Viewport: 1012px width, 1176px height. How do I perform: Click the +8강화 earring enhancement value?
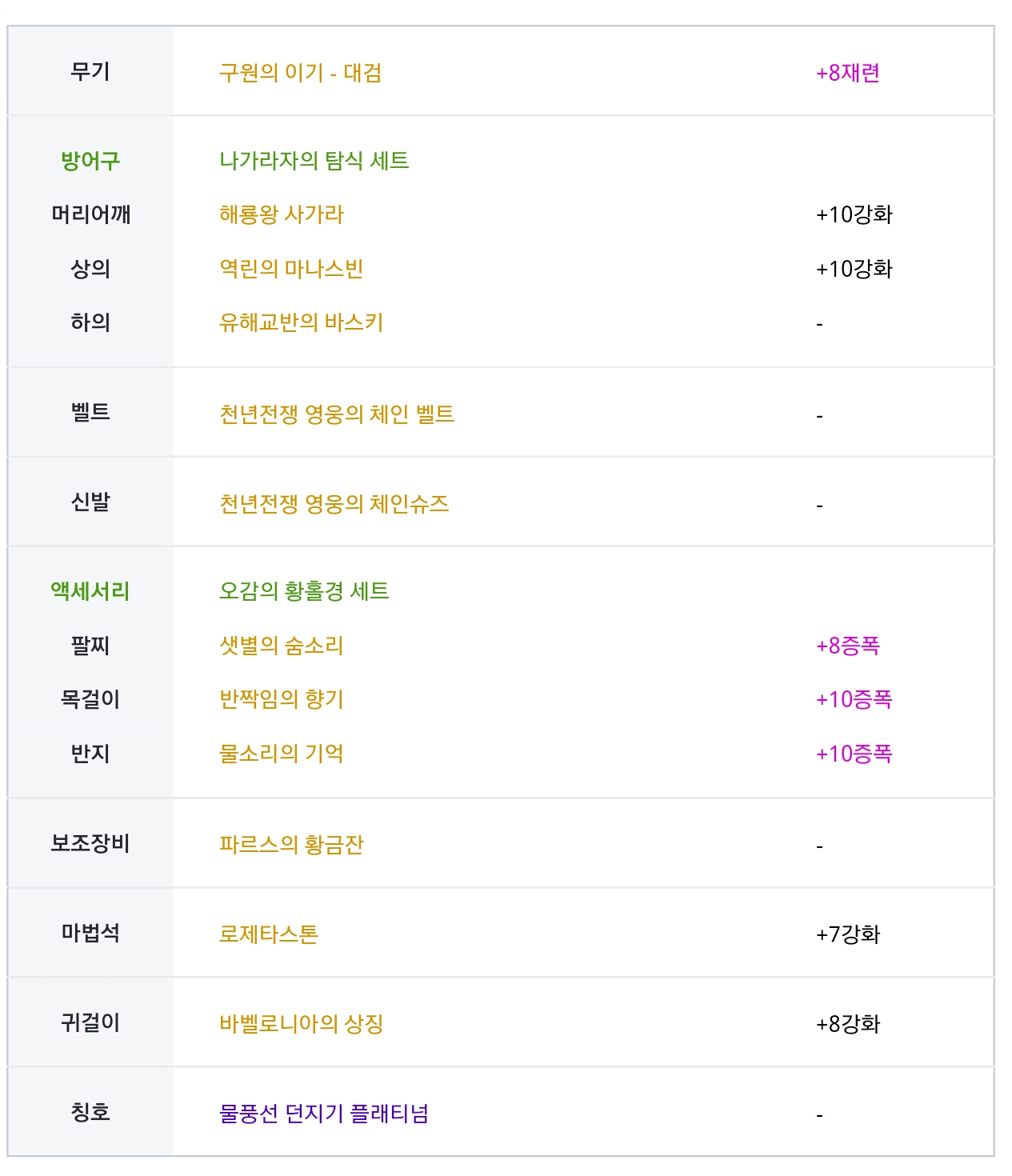(x=848, y=1023)
